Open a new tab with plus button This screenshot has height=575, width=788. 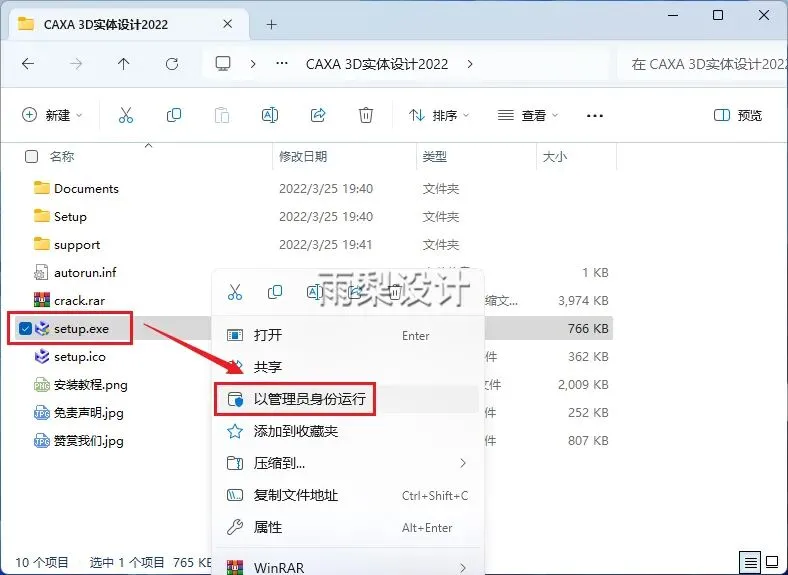point(272,24)
